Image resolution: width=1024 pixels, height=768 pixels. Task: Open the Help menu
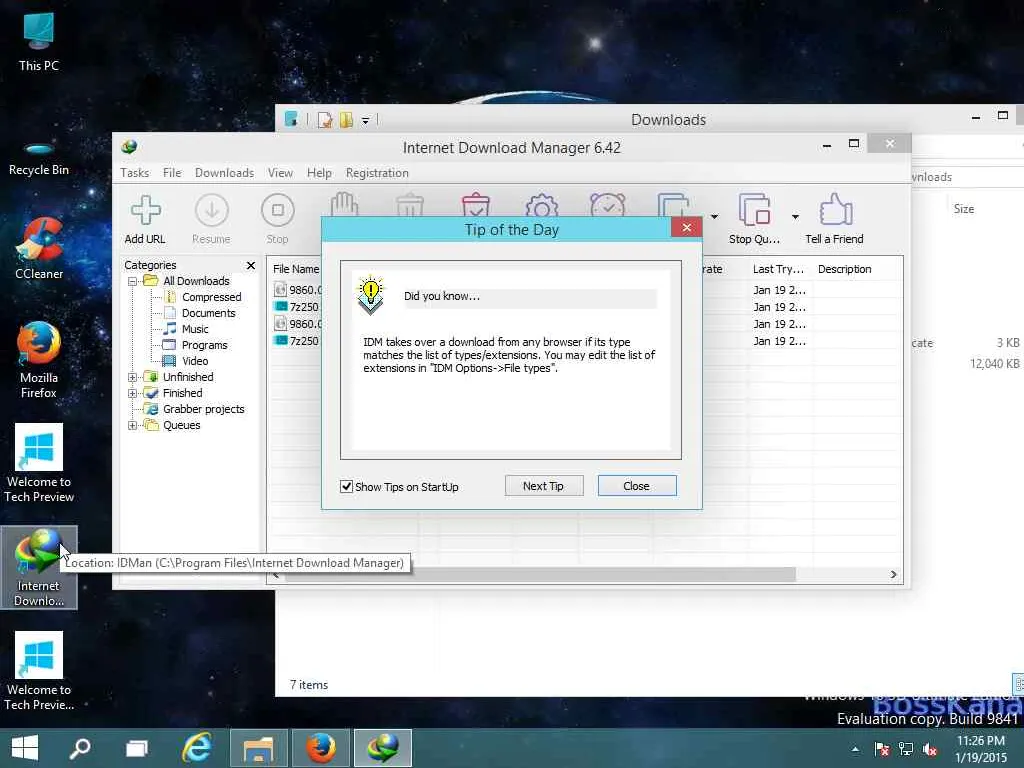(x=319, y=173)
